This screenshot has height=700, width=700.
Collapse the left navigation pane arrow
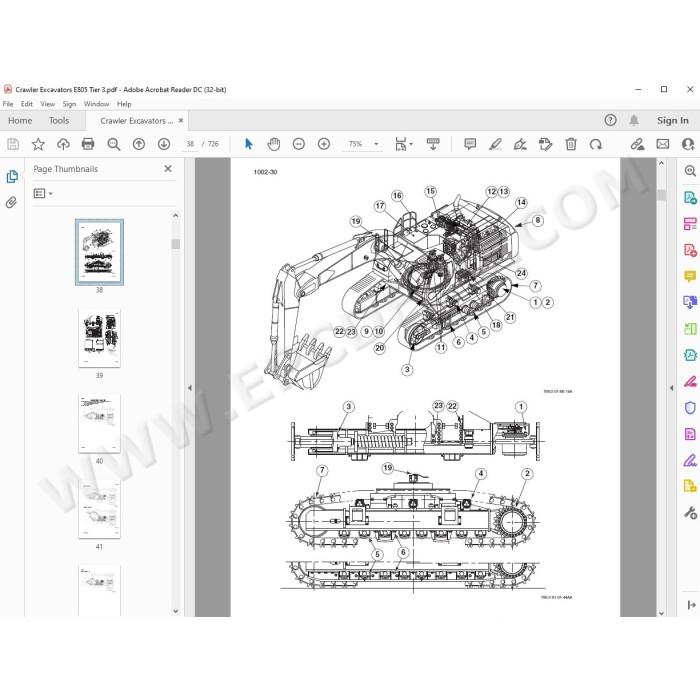pos(190,388)
